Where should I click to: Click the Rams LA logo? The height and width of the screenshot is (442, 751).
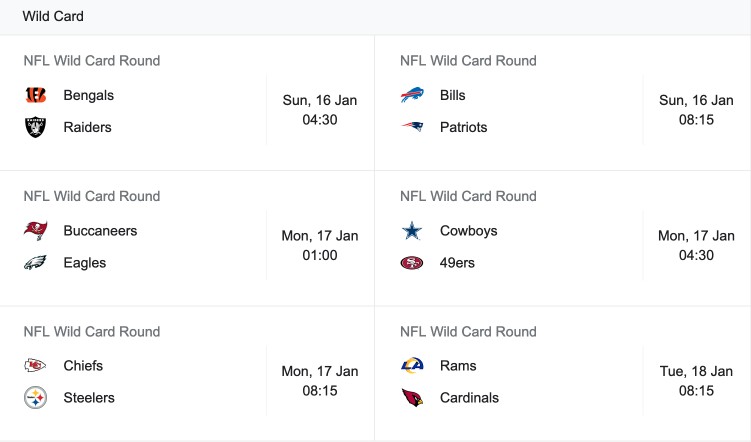(412, 366)
